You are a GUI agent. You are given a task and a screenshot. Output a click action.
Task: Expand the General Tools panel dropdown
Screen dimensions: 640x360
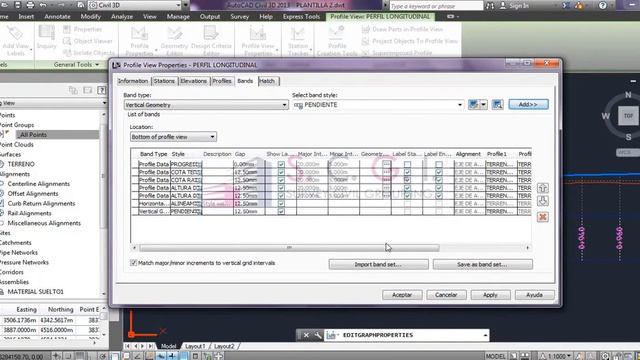tap(97, 64)
